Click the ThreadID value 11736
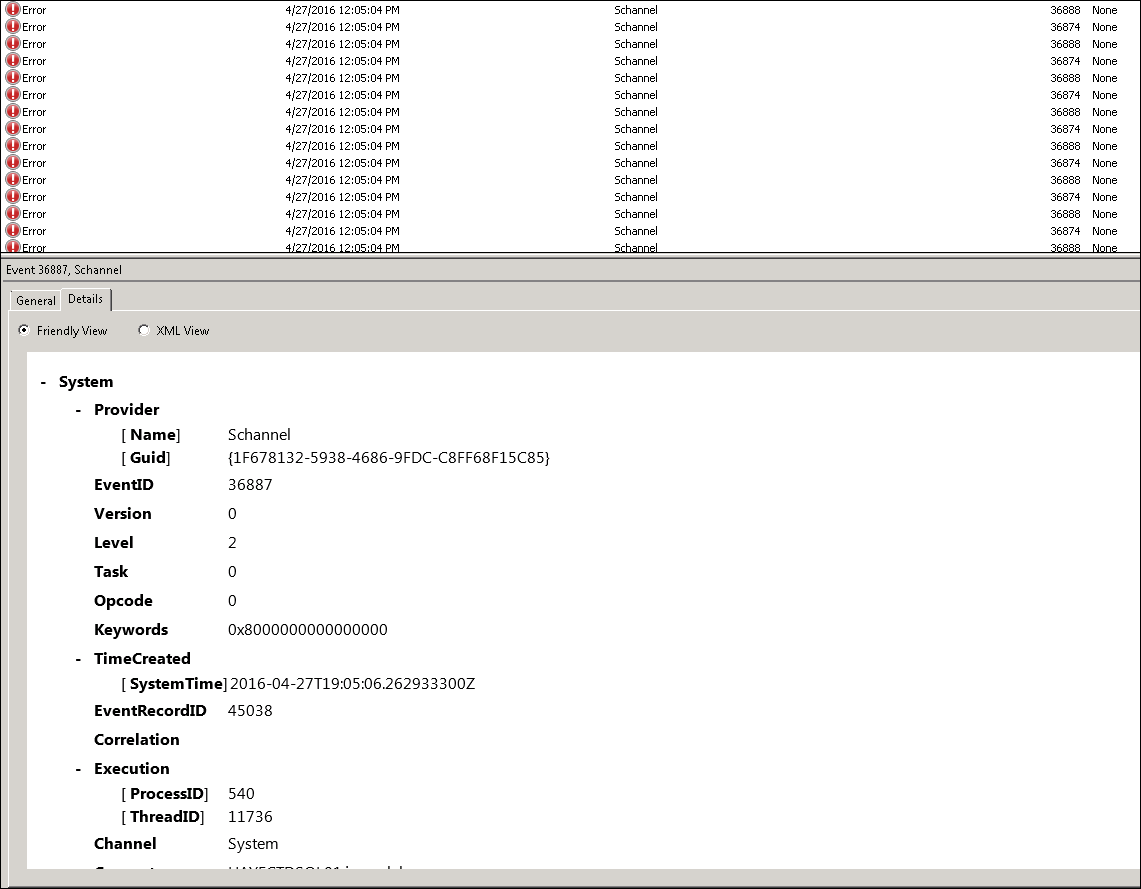Image resolution: width=1141 pixels, height=889 pixels. click(x=250, y=817)
